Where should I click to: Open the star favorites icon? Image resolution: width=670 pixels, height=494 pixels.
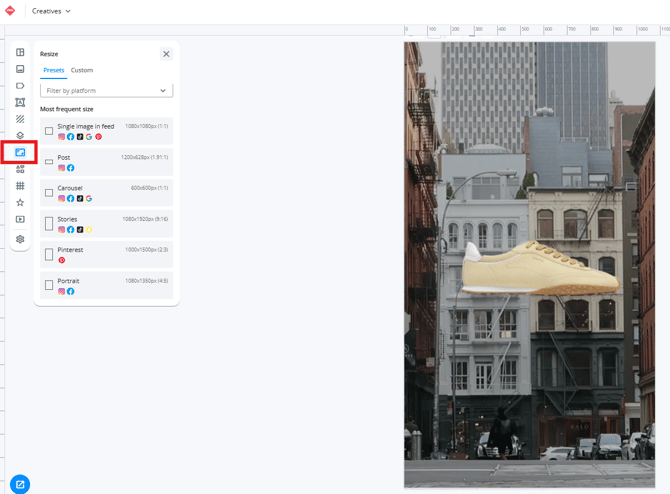click(x=20, y=203)
